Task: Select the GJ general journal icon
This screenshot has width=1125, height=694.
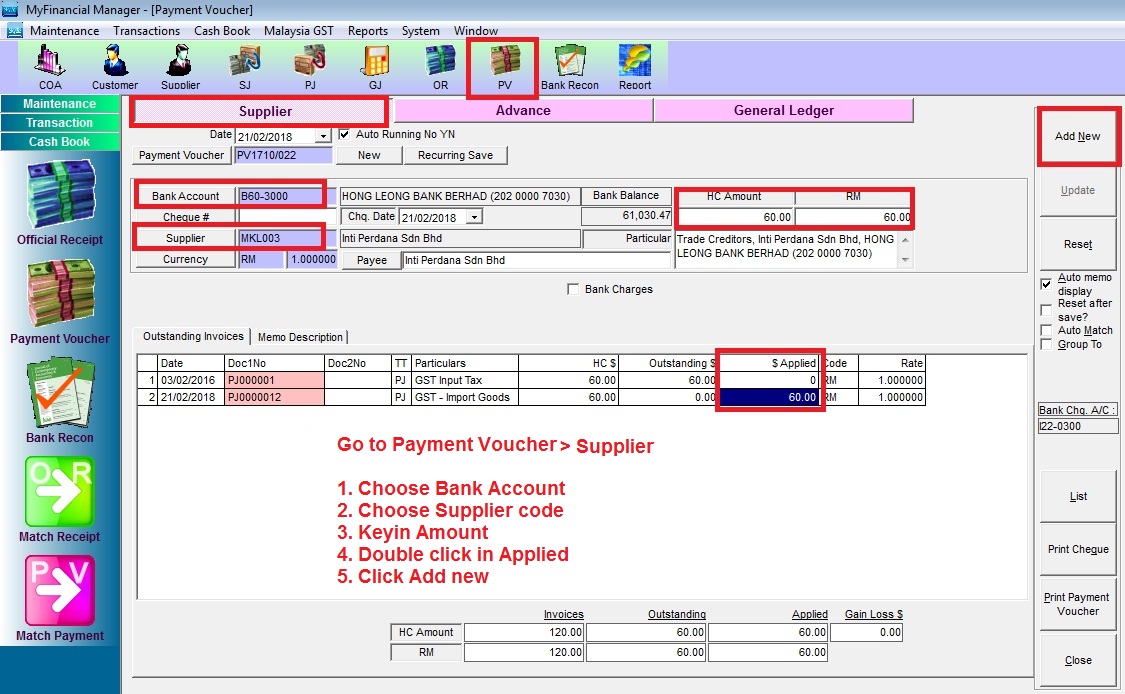Action: click(x=375, y=66)
